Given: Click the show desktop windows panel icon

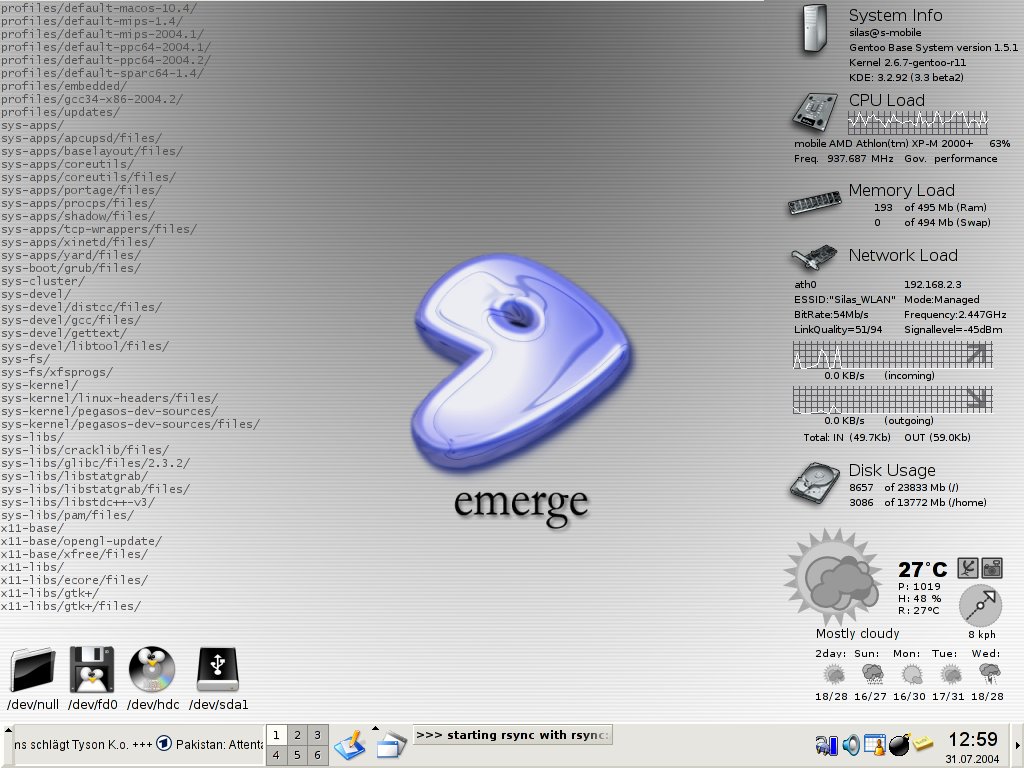Looking at the screenshot, I should click(x=391, y=745).
